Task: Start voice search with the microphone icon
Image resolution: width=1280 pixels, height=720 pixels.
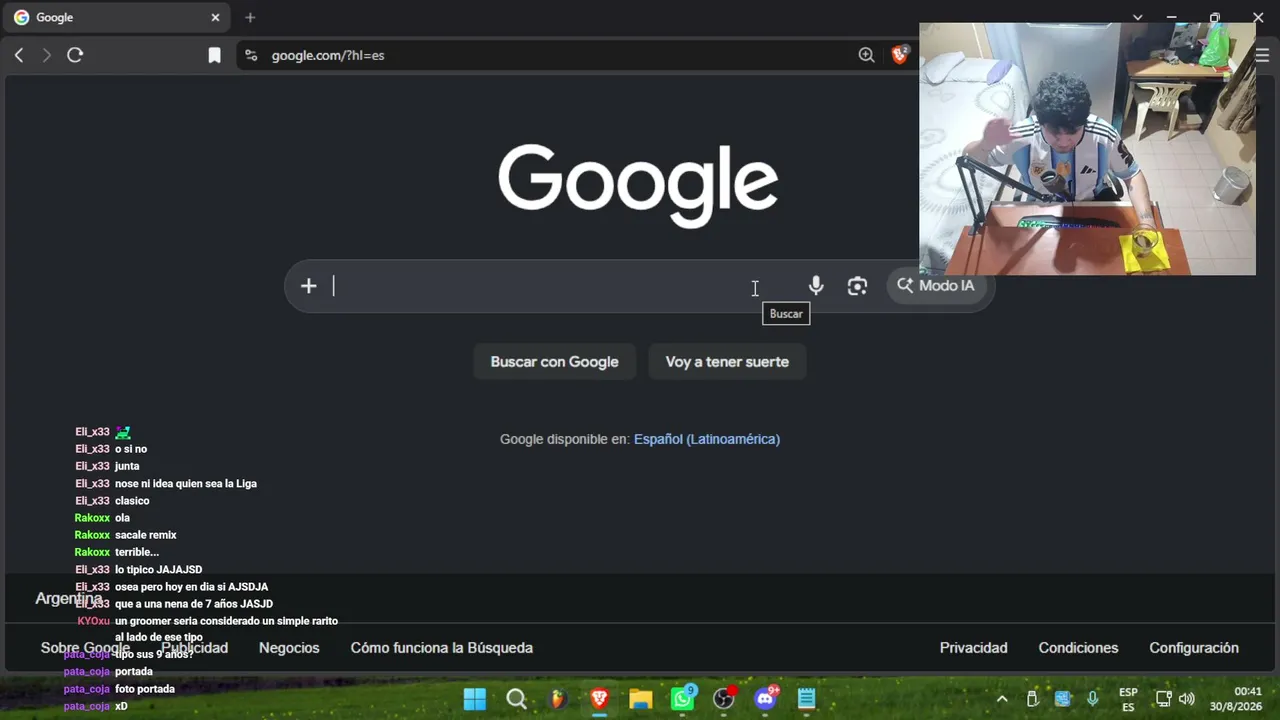Action: point(816,286)
